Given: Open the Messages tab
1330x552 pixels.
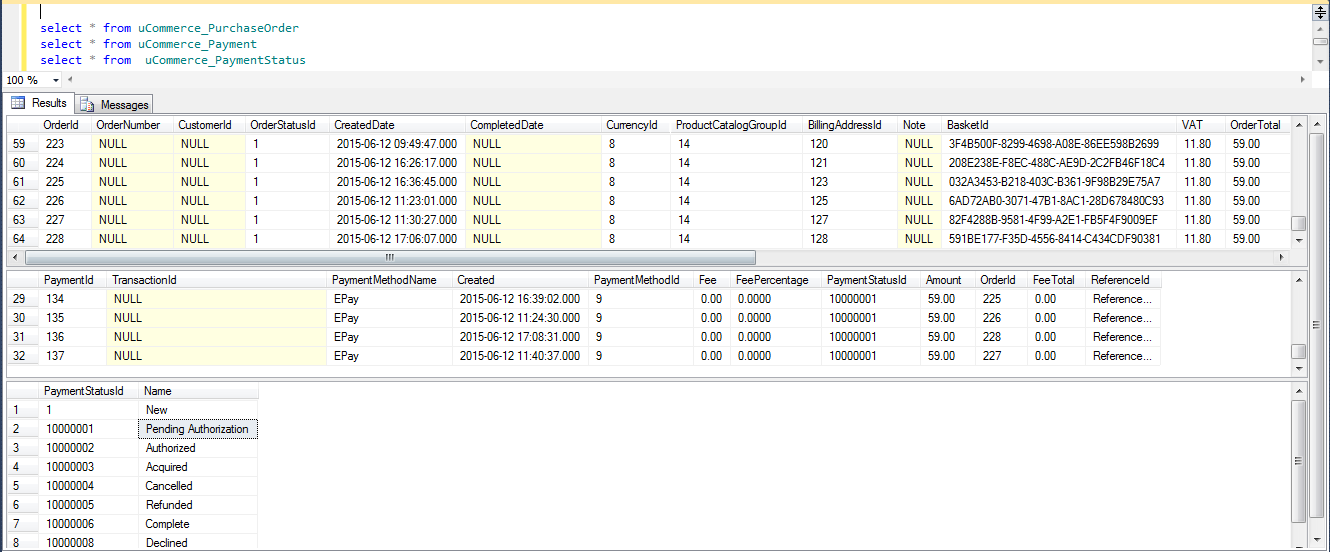Looking at the screenshot, I should click(114, 104).
